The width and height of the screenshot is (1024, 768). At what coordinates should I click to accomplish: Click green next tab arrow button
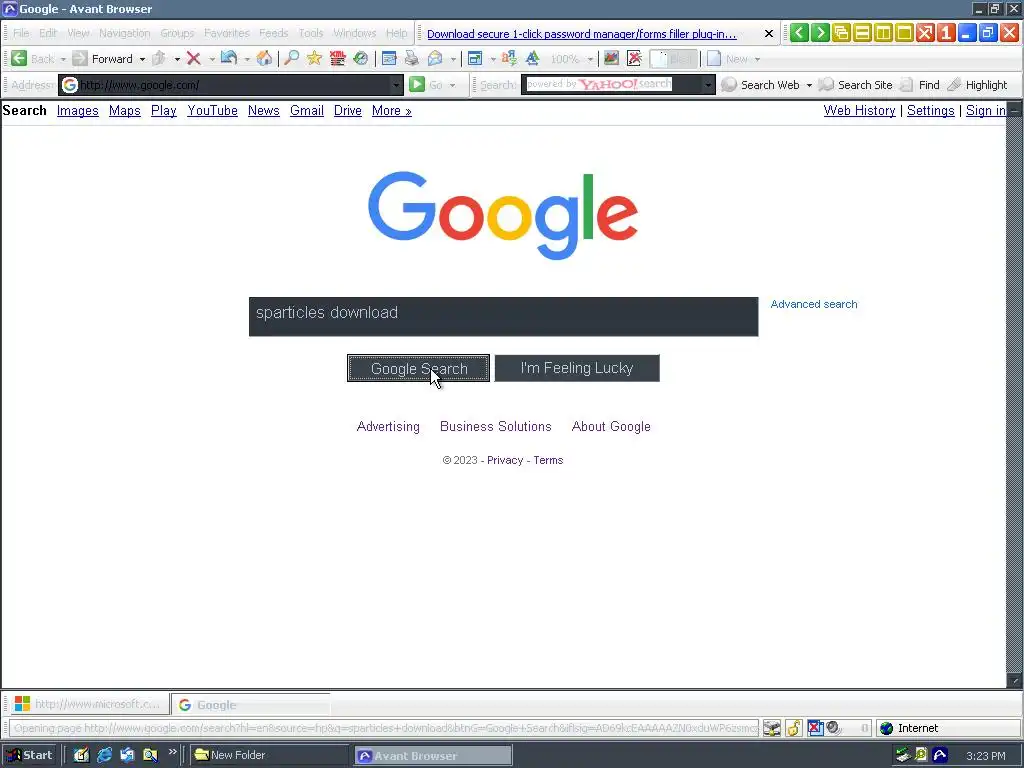[820, 33]
